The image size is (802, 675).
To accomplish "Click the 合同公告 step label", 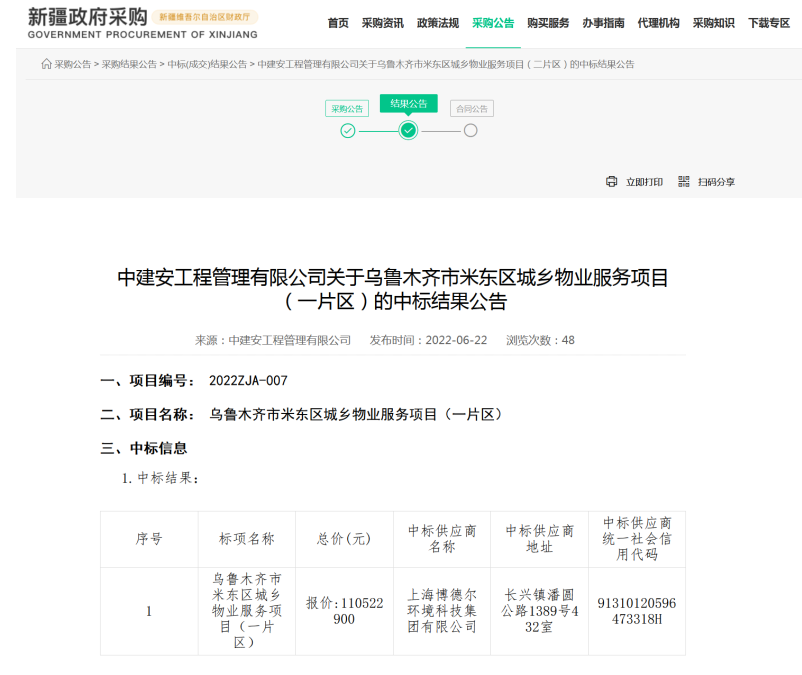I will tap(471, 109).
